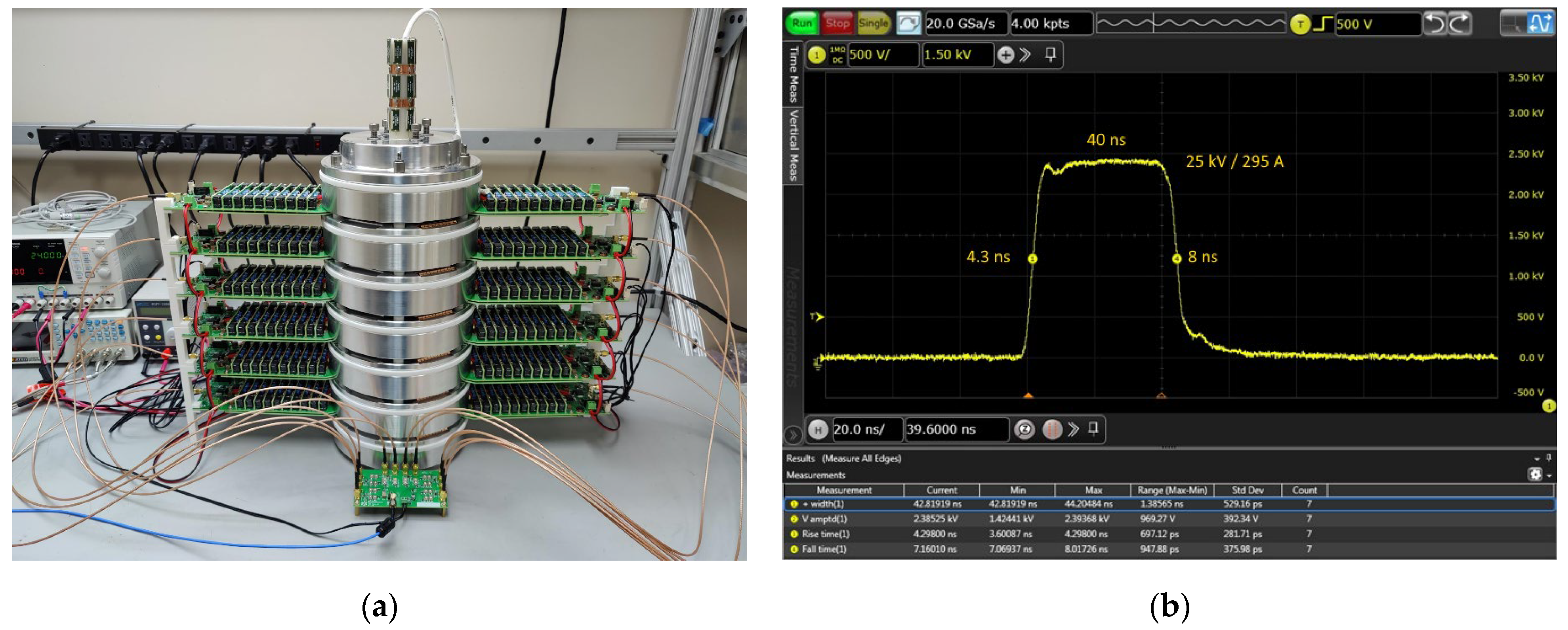The image size is (1568, 630).
Task: Toggle channel 1 yellow button
Action: pos(816,55)
